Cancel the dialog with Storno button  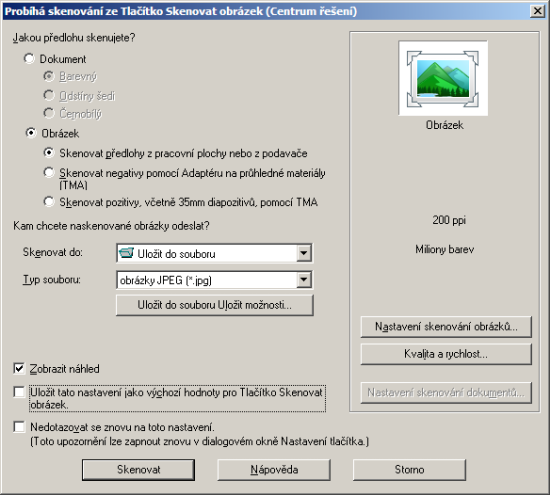(x=409, y=470)
